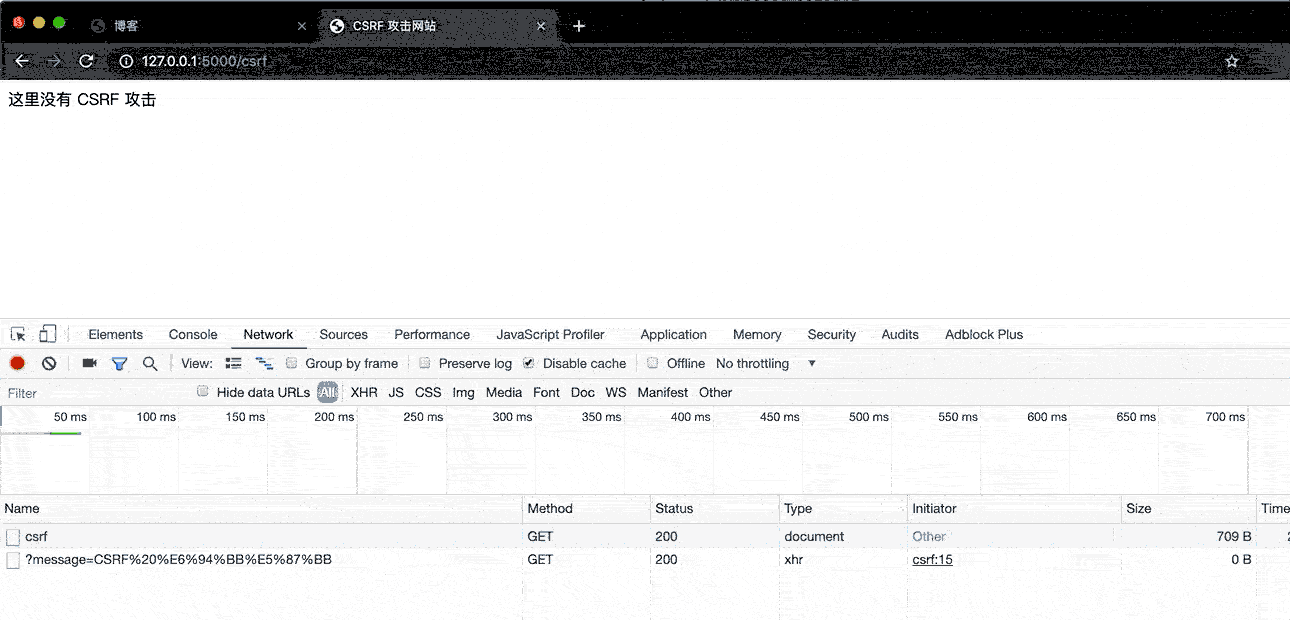Filter requests by Other
The image size is (1290, 620).
tap(715, 392)
